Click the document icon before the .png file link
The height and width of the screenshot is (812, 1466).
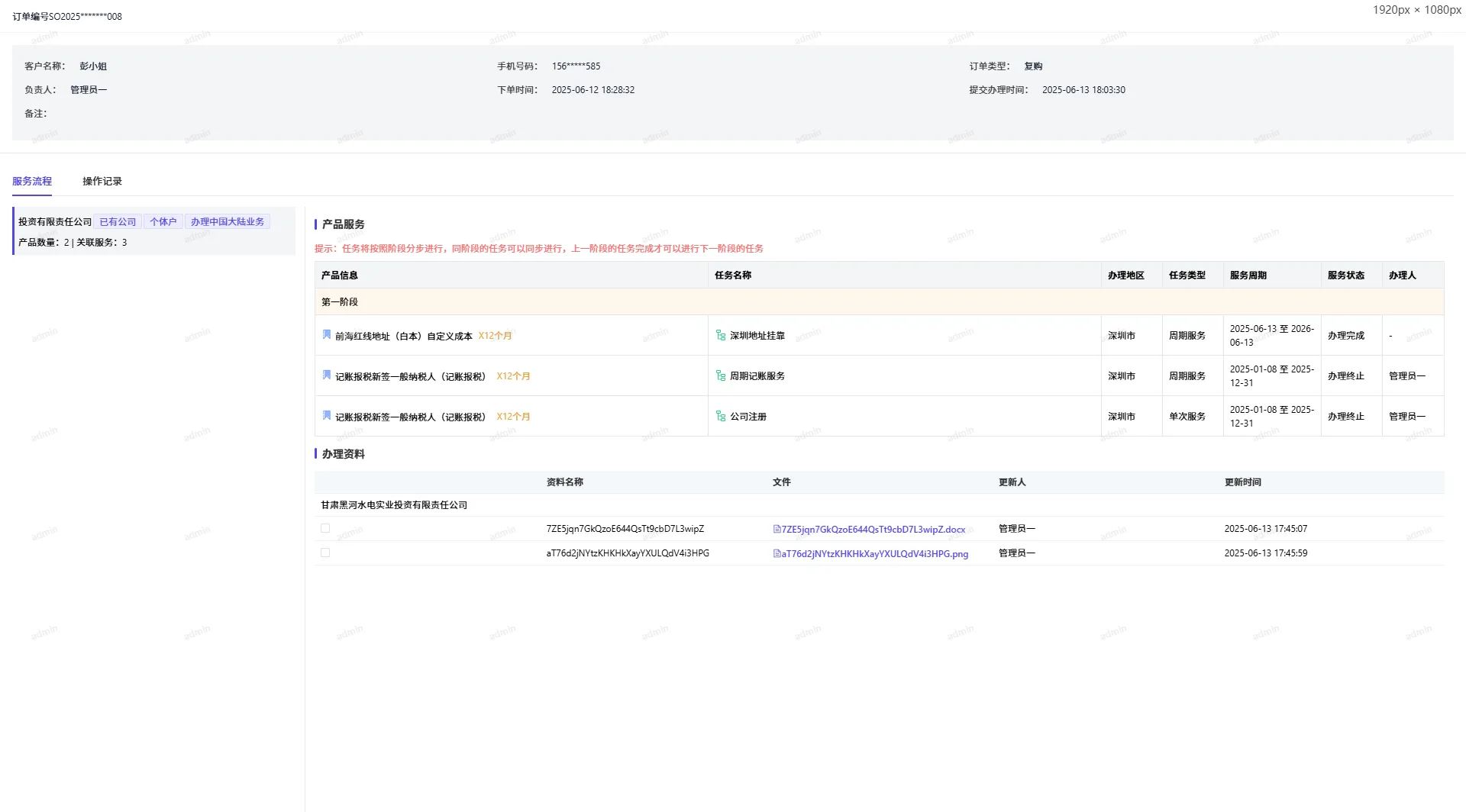pos(777,553)
